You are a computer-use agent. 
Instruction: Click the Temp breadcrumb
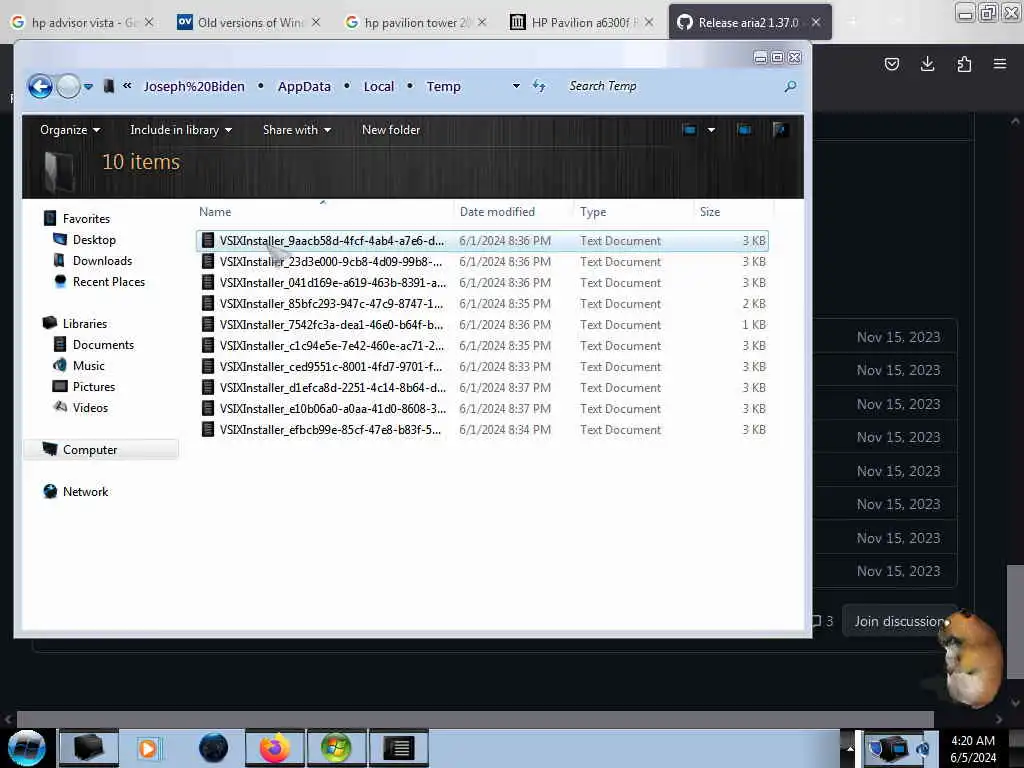[443, 86]
